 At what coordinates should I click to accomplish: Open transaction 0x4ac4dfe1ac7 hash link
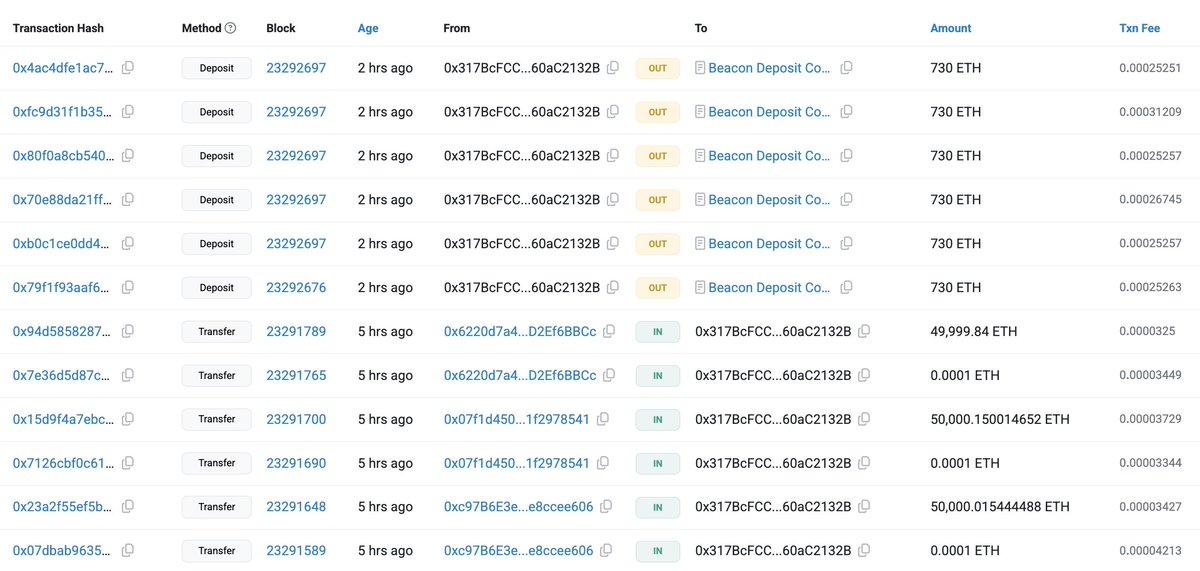pyautogui.click(x=63, y=68)
